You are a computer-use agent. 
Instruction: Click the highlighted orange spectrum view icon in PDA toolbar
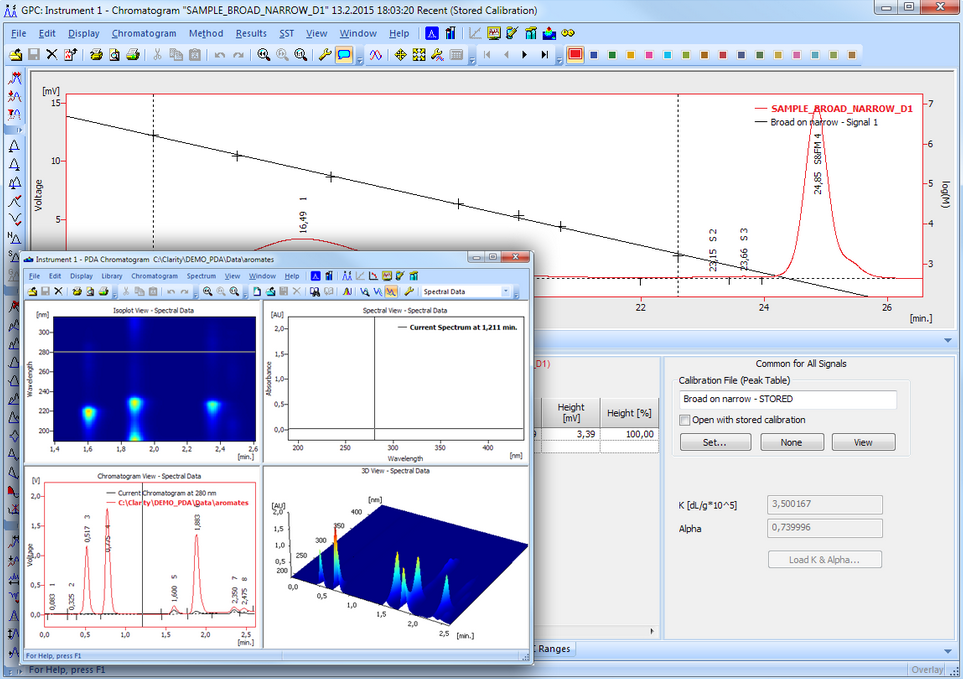tap(391, 291)
